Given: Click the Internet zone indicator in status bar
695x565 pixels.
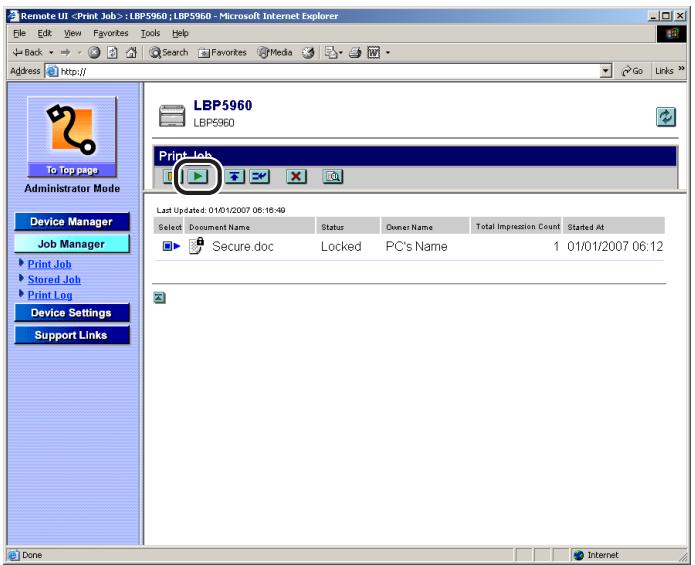Looking at the screenshot, I should tap(596, 555).
